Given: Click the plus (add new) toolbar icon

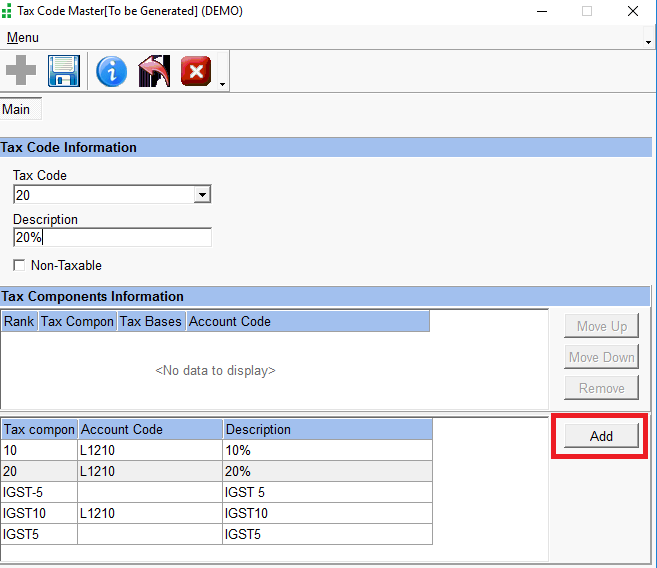Looking at the screenshot, I should point(21,72).
